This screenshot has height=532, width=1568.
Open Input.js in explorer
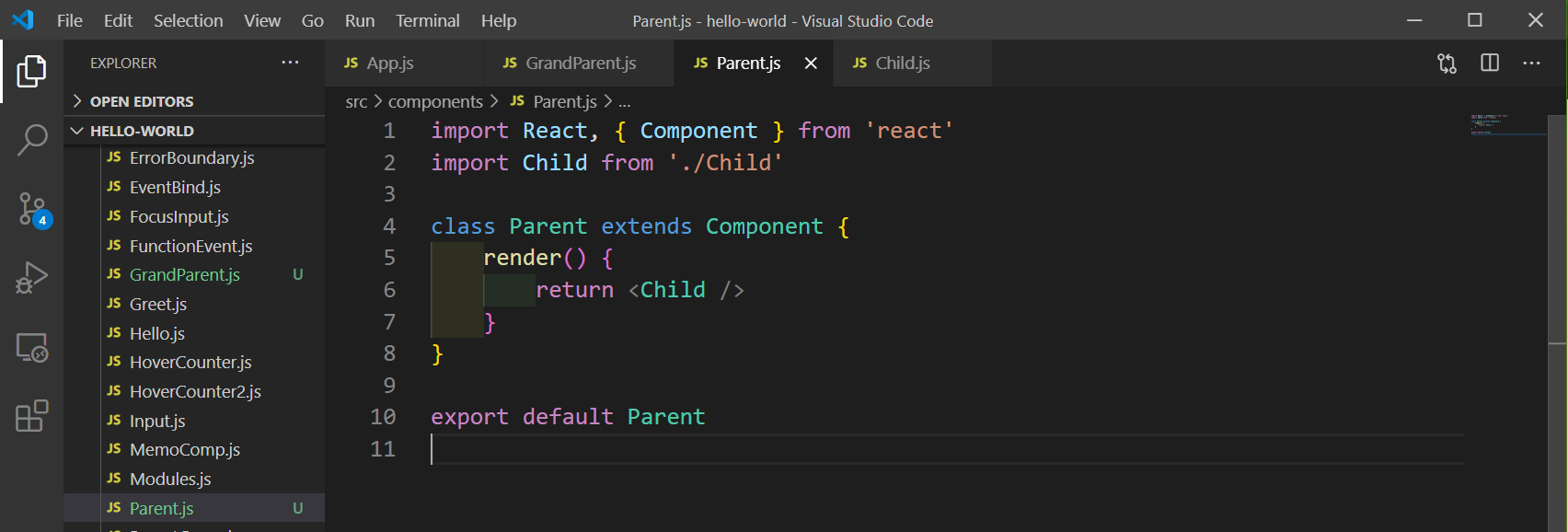coord(194,421)
